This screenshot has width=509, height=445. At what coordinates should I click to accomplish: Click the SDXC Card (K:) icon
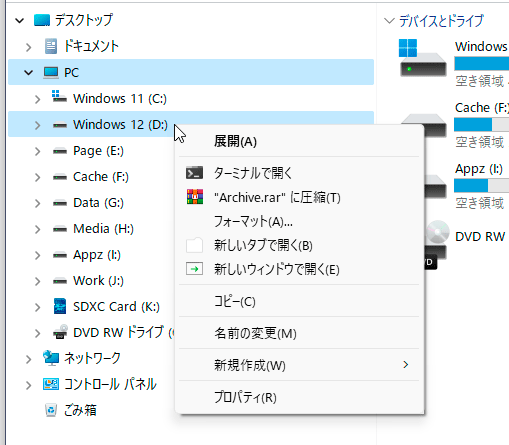tap(60, 306)
